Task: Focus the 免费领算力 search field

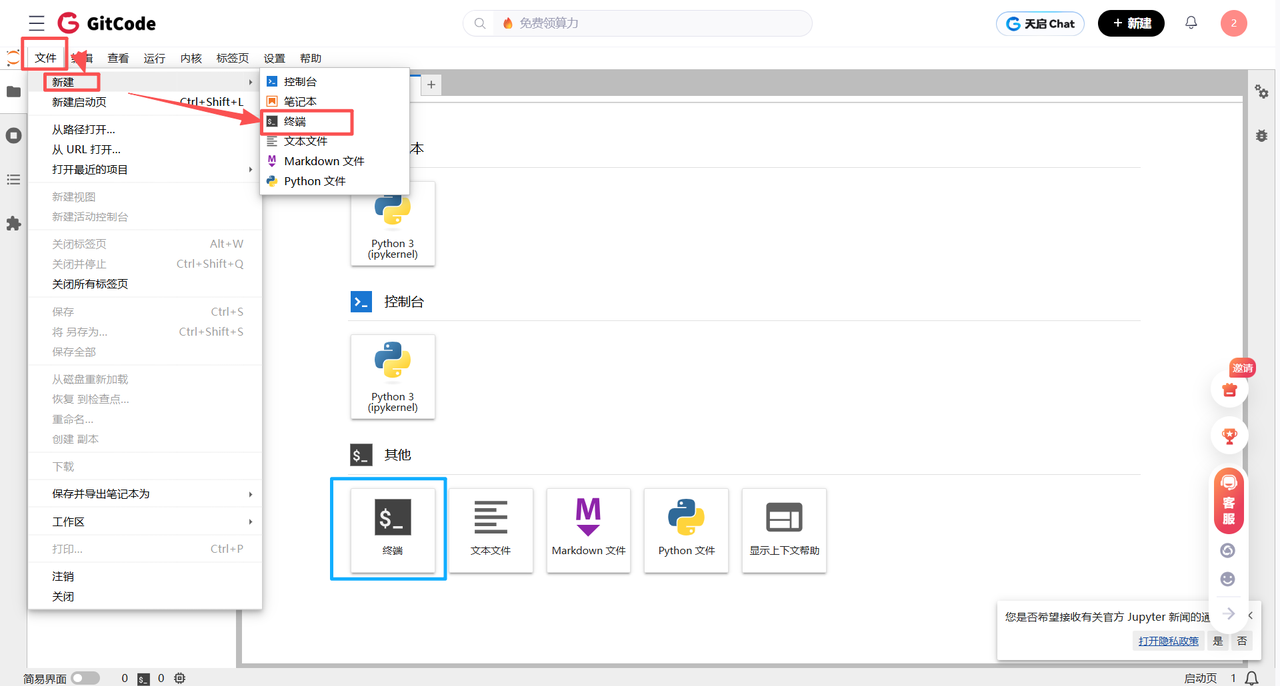Action: point(637,23)
